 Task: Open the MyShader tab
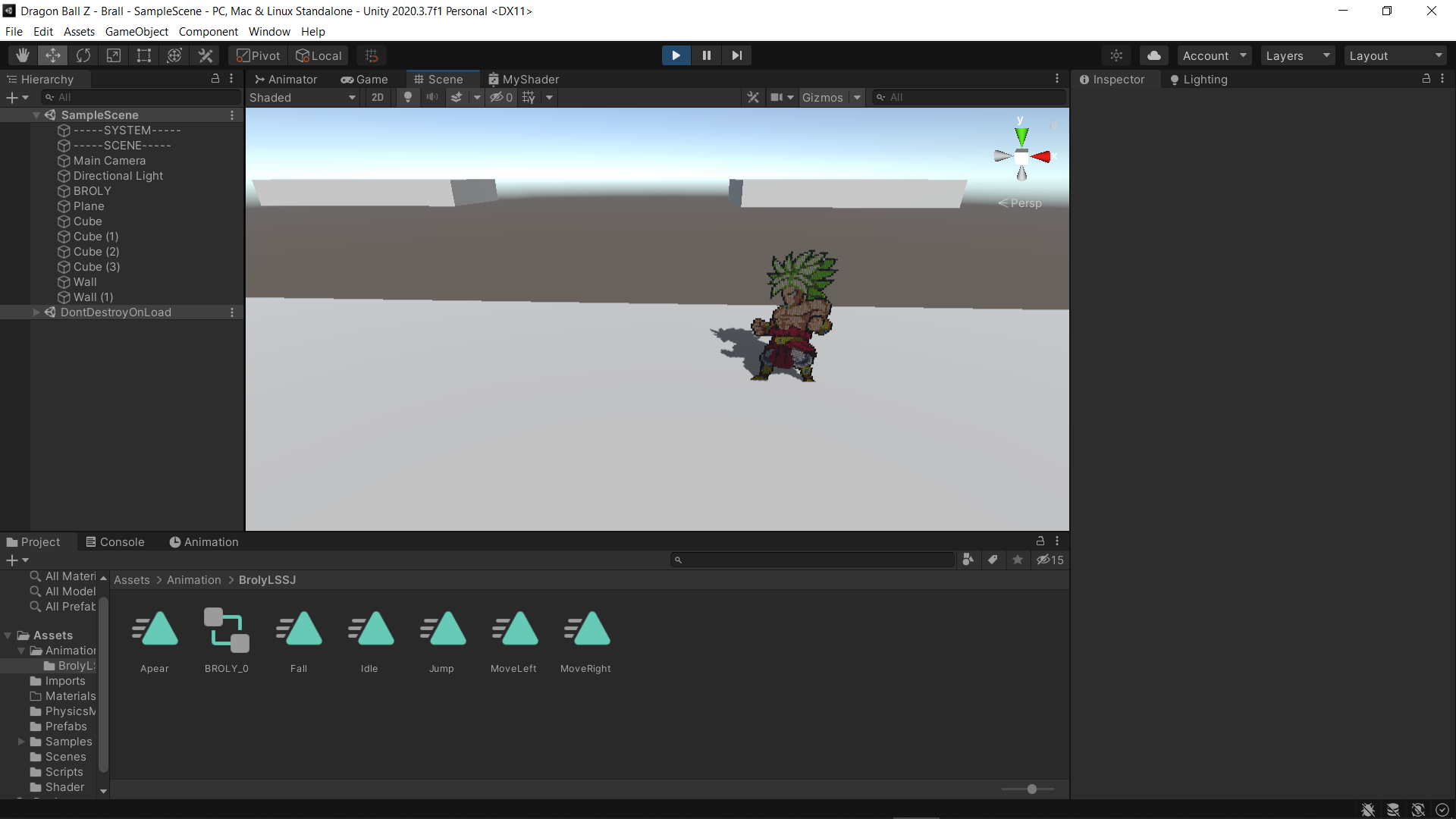pos(523,79)
